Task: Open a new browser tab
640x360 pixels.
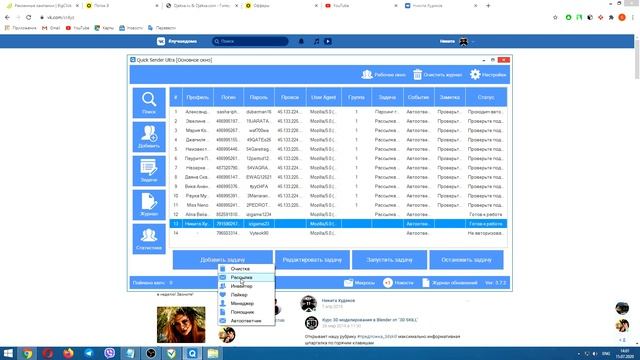Action: pos(488,6)
